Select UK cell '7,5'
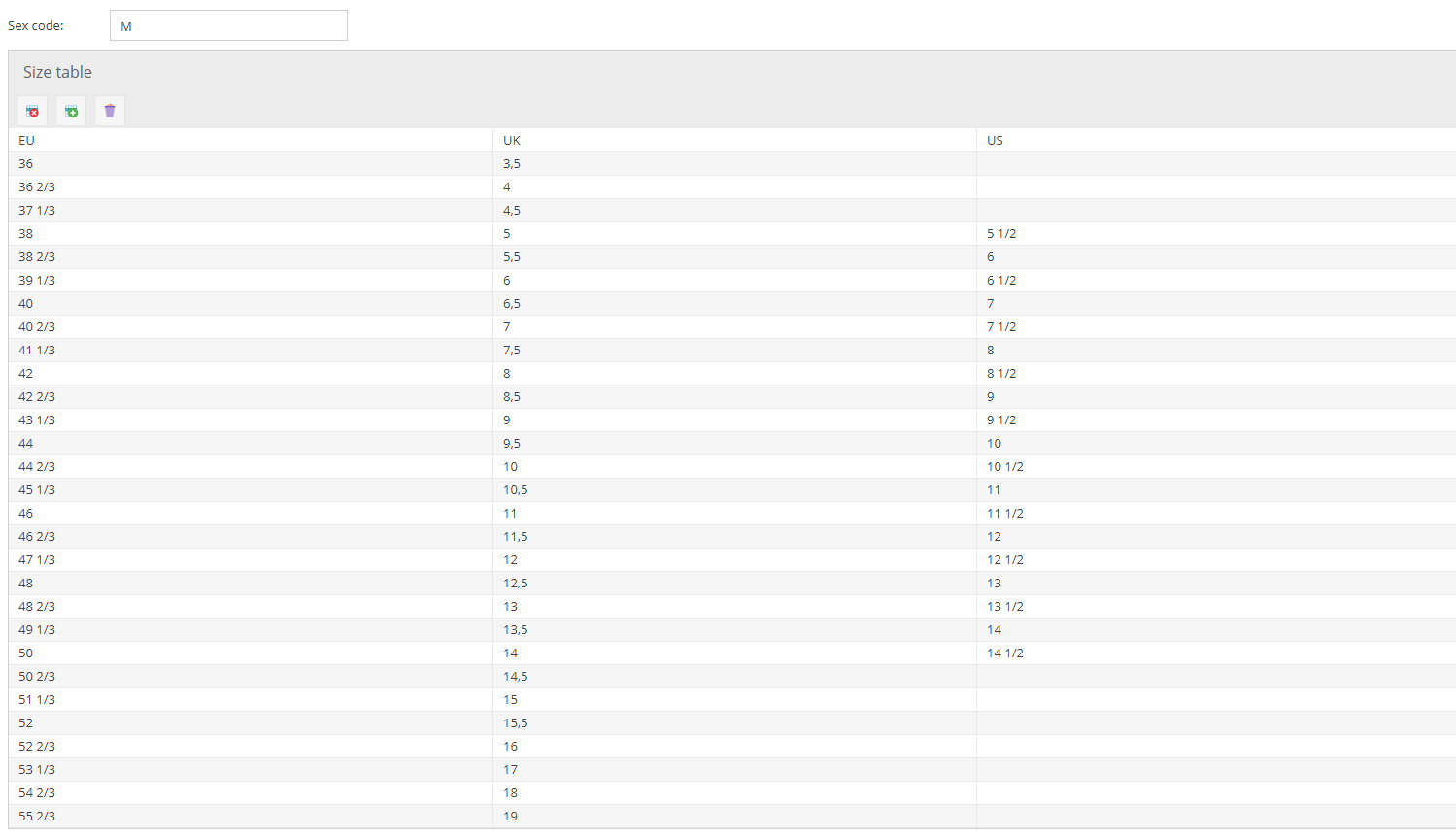The height and width of the screenshot is (837, 1456). [734, 350]
